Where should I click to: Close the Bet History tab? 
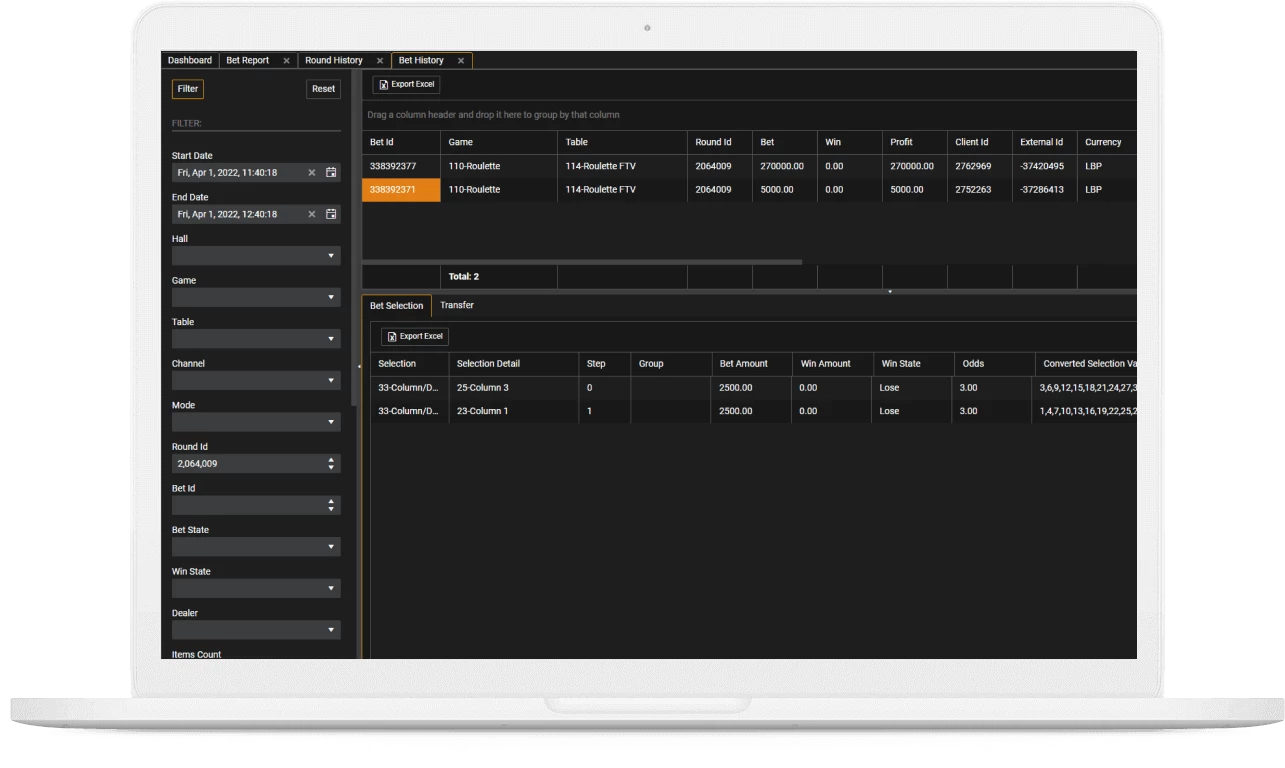(459, 60)
